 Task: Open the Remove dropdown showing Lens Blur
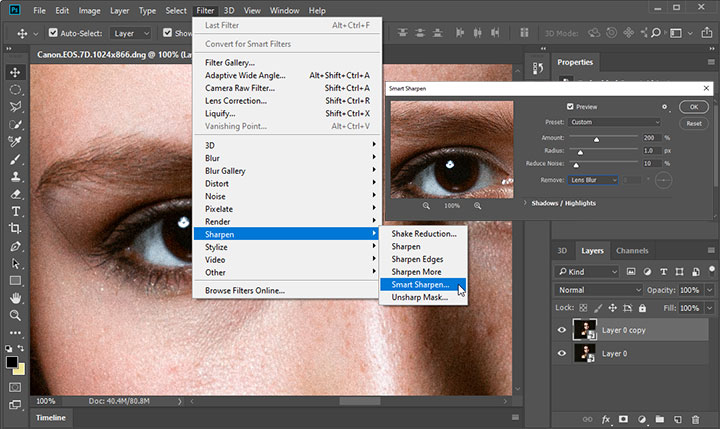(592, 179)
